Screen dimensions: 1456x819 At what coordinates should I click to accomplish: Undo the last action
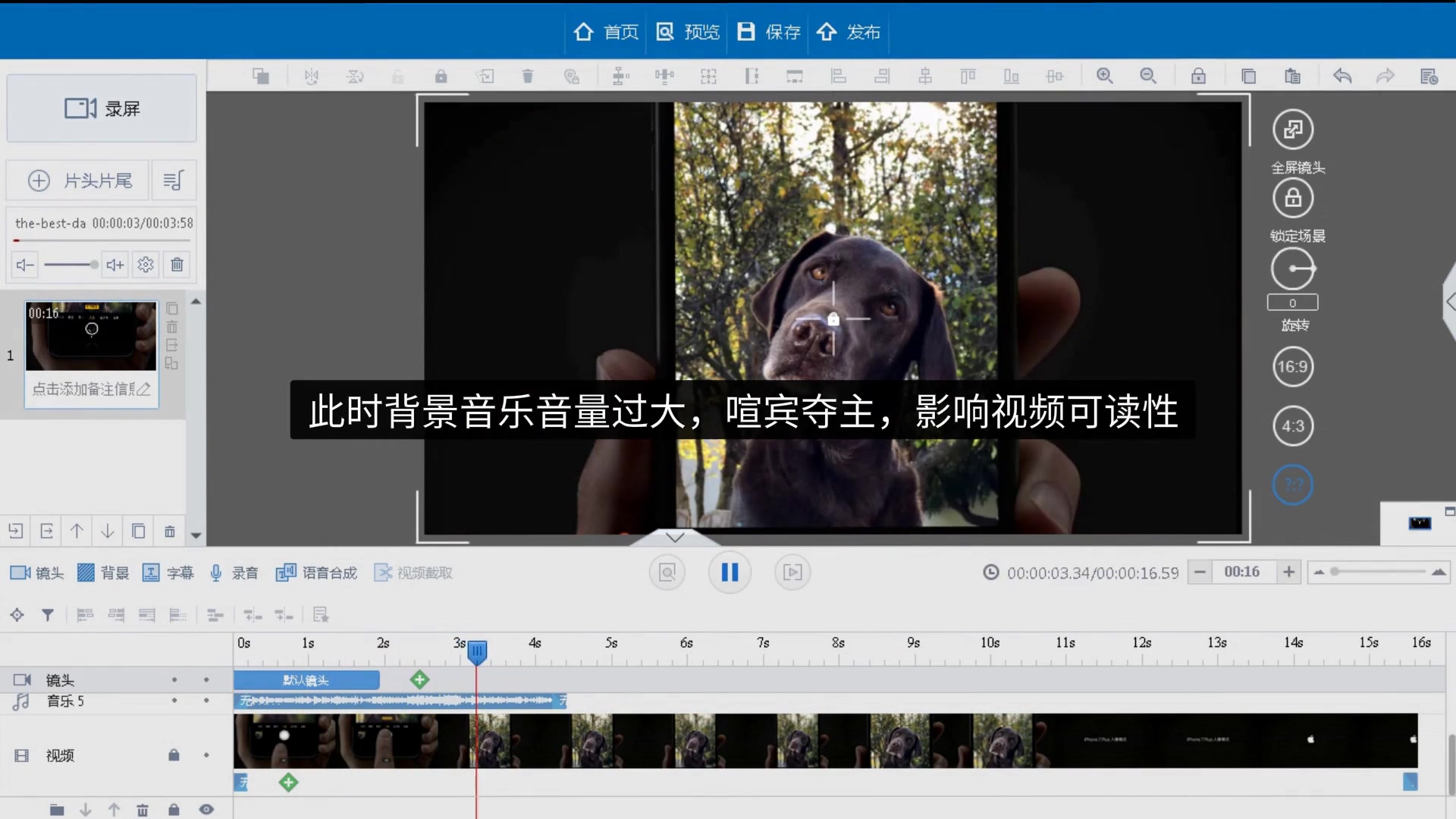(x=1342, y=76)
